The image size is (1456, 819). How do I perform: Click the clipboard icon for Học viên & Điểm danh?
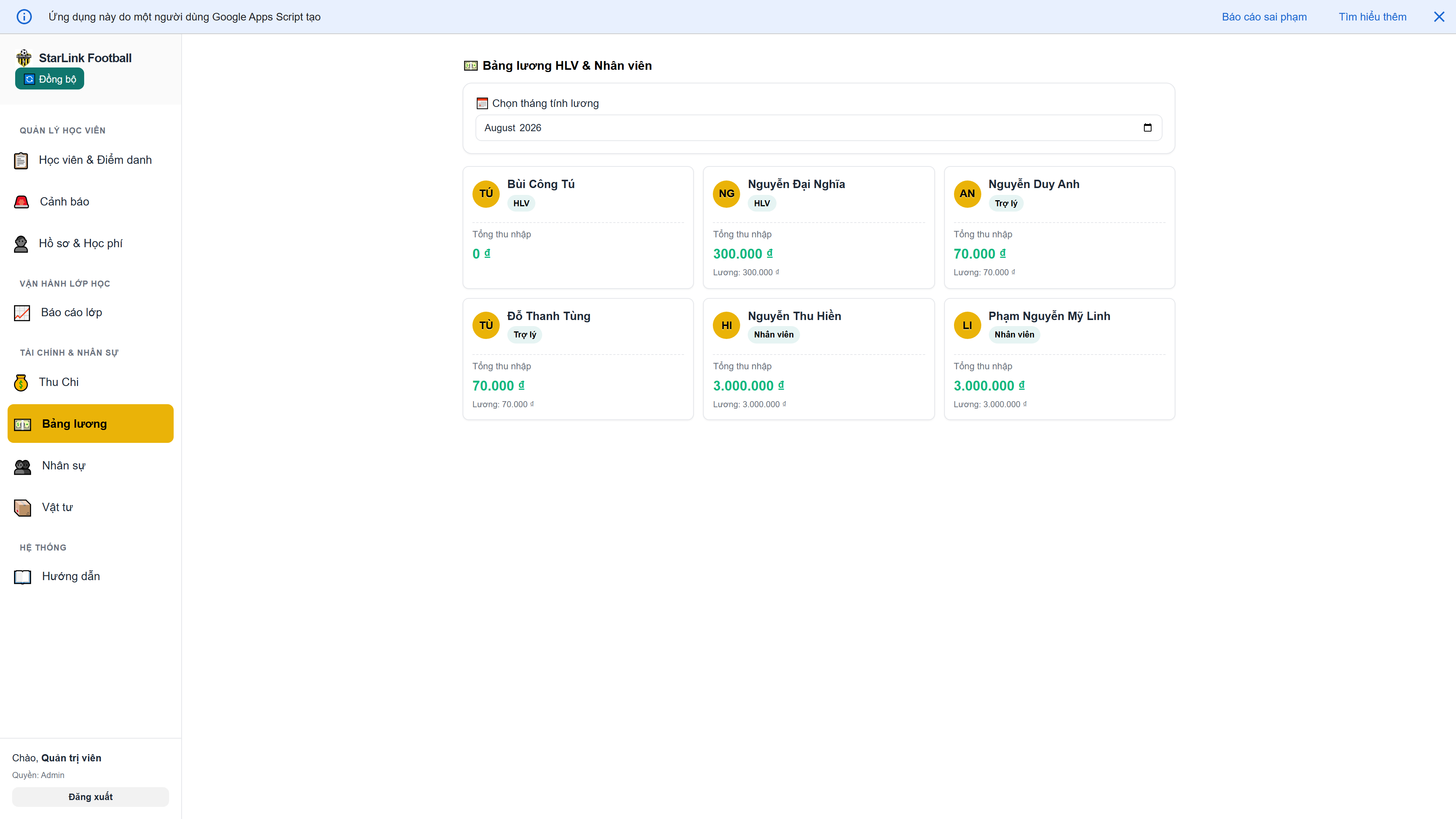[21, 160]
